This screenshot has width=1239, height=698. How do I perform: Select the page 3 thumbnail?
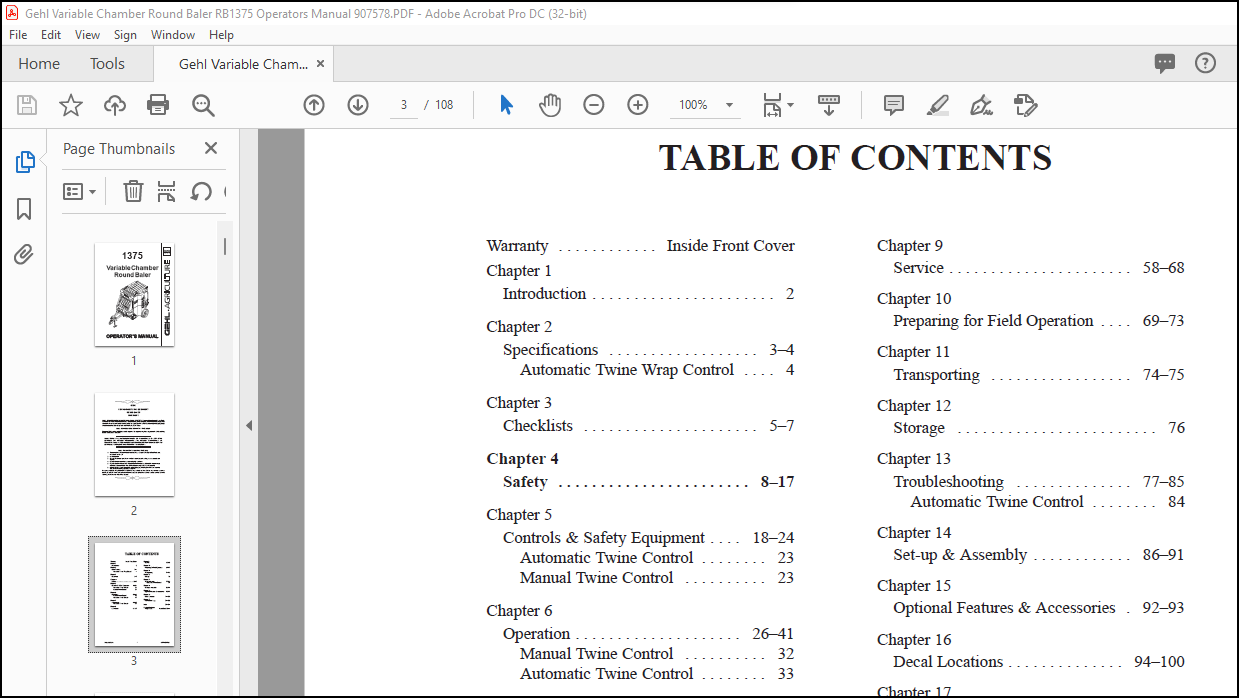click(134, 594)
